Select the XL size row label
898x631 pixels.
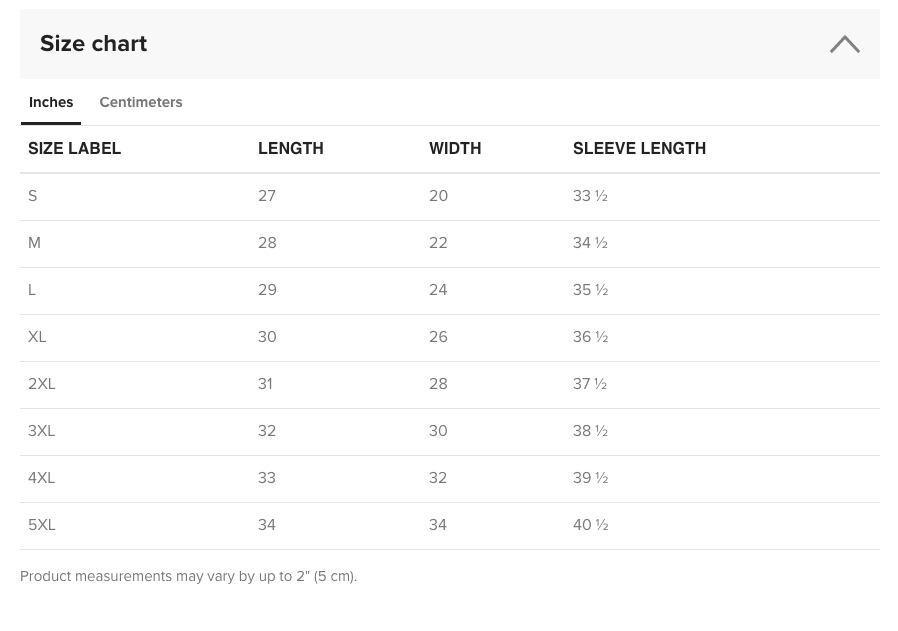pos(37,337)
